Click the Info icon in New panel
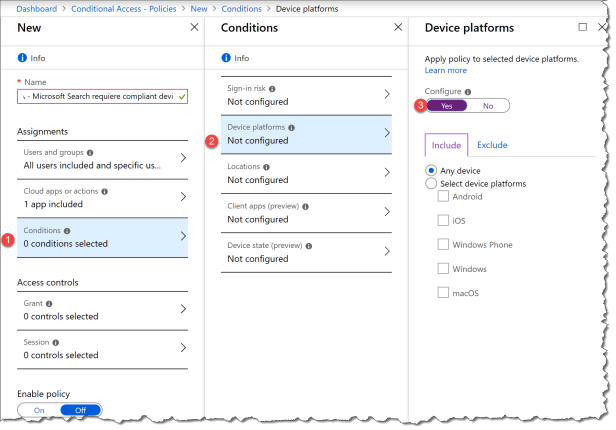 [22, 58]
